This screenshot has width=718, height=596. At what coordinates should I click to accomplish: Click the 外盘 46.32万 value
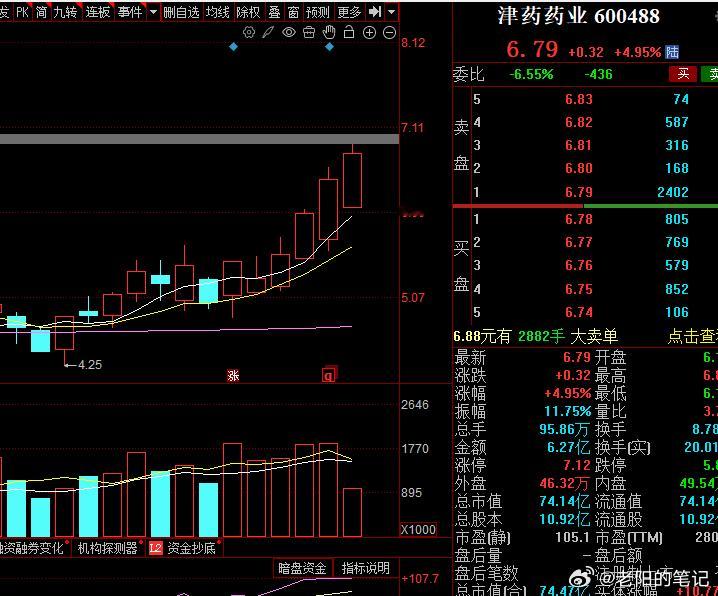point(566,483)
